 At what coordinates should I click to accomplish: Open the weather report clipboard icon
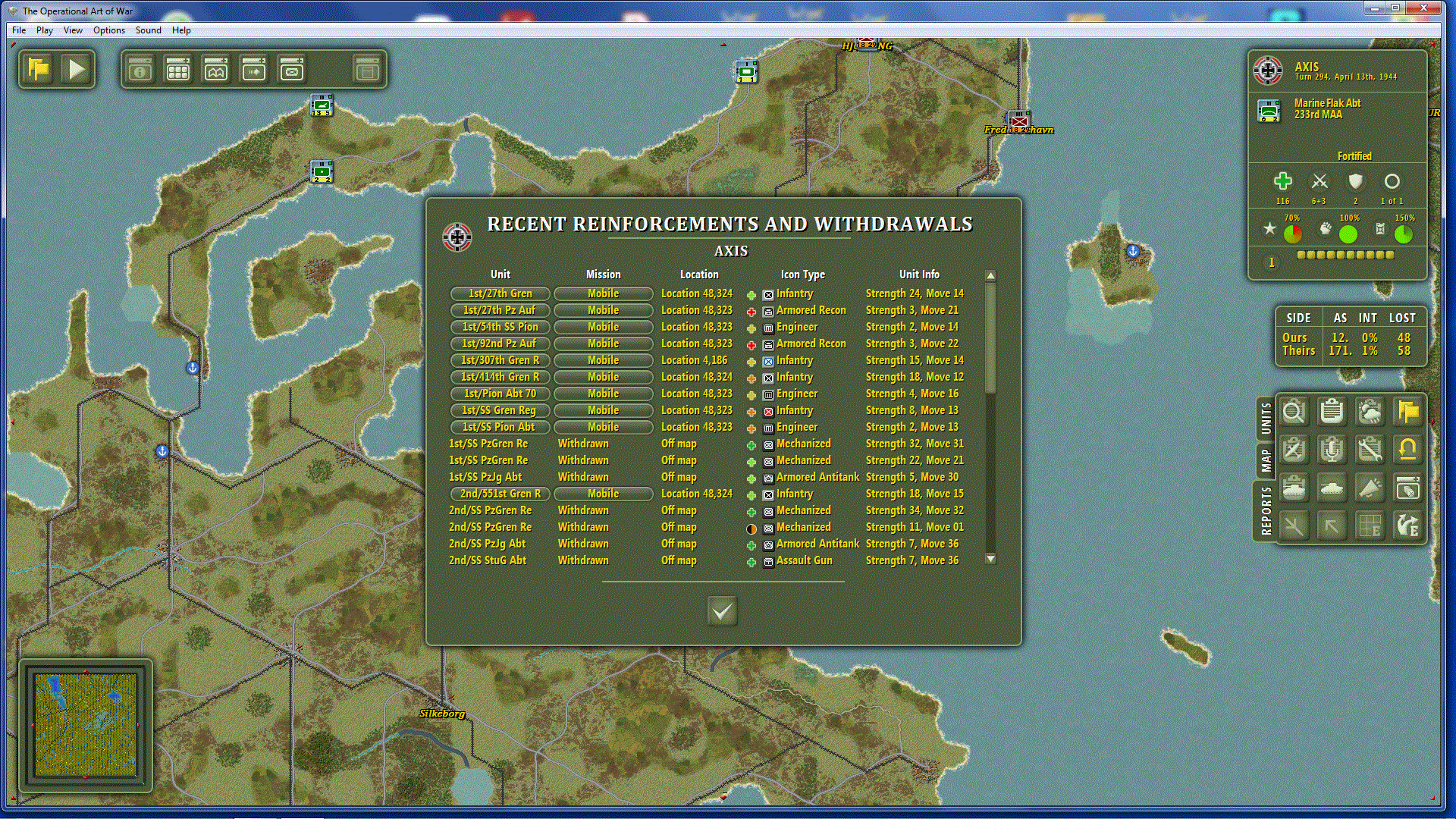point(1370,412)
